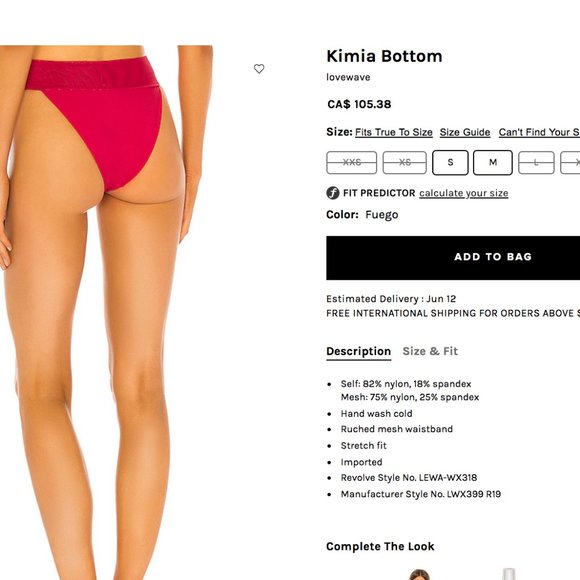Image resolution: width=580 pixels, height=580 pixels.
Task: Select crossed-out size XS
Action: click(405, 162)
